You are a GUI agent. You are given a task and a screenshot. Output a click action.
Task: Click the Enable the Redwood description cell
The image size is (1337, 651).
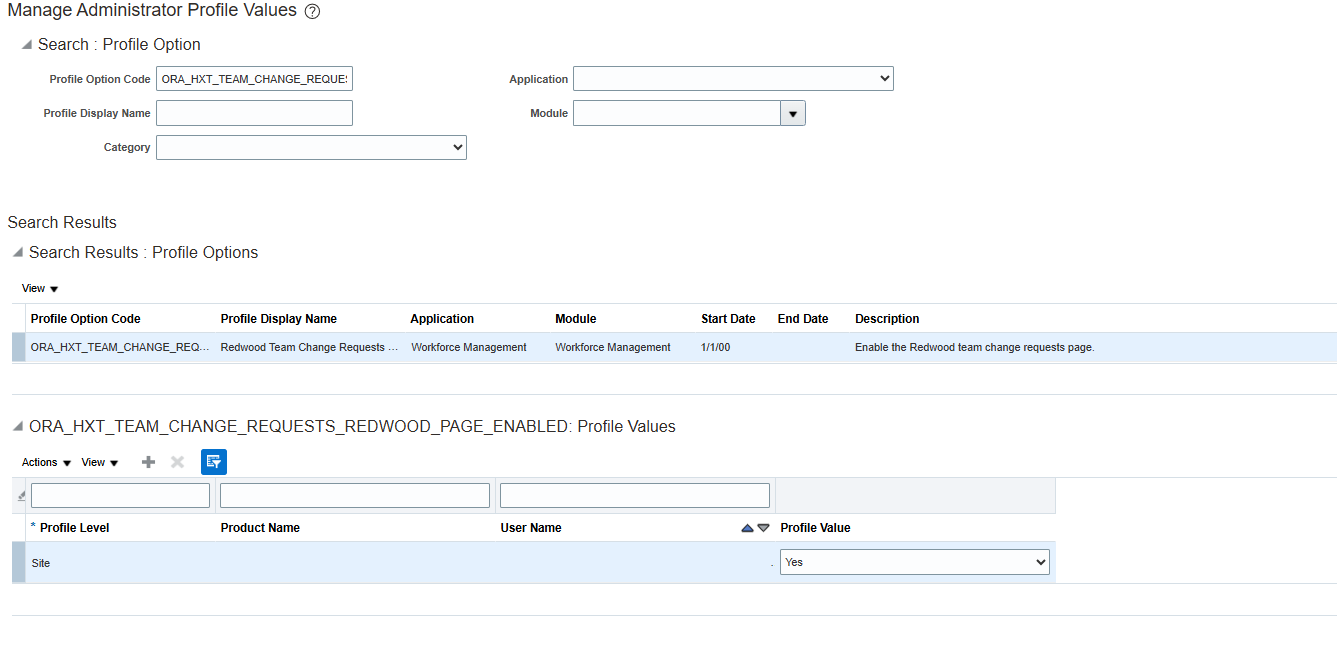click(975, 347)
